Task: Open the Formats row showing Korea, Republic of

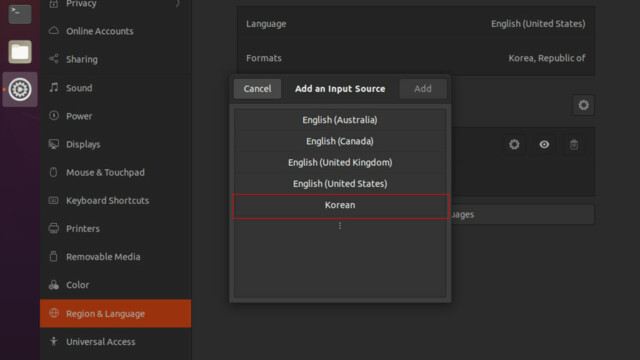Action: coord(416,58)
